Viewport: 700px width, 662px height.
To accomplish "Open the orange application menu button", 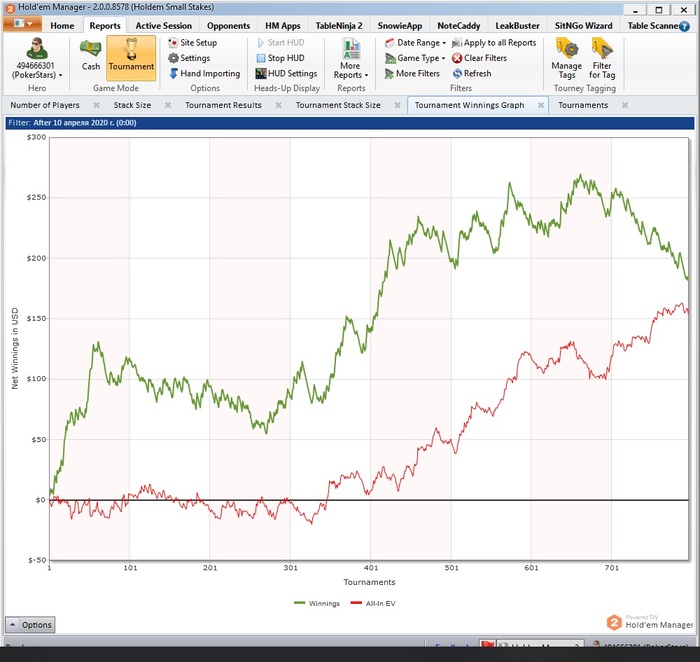I will (22, 23).
